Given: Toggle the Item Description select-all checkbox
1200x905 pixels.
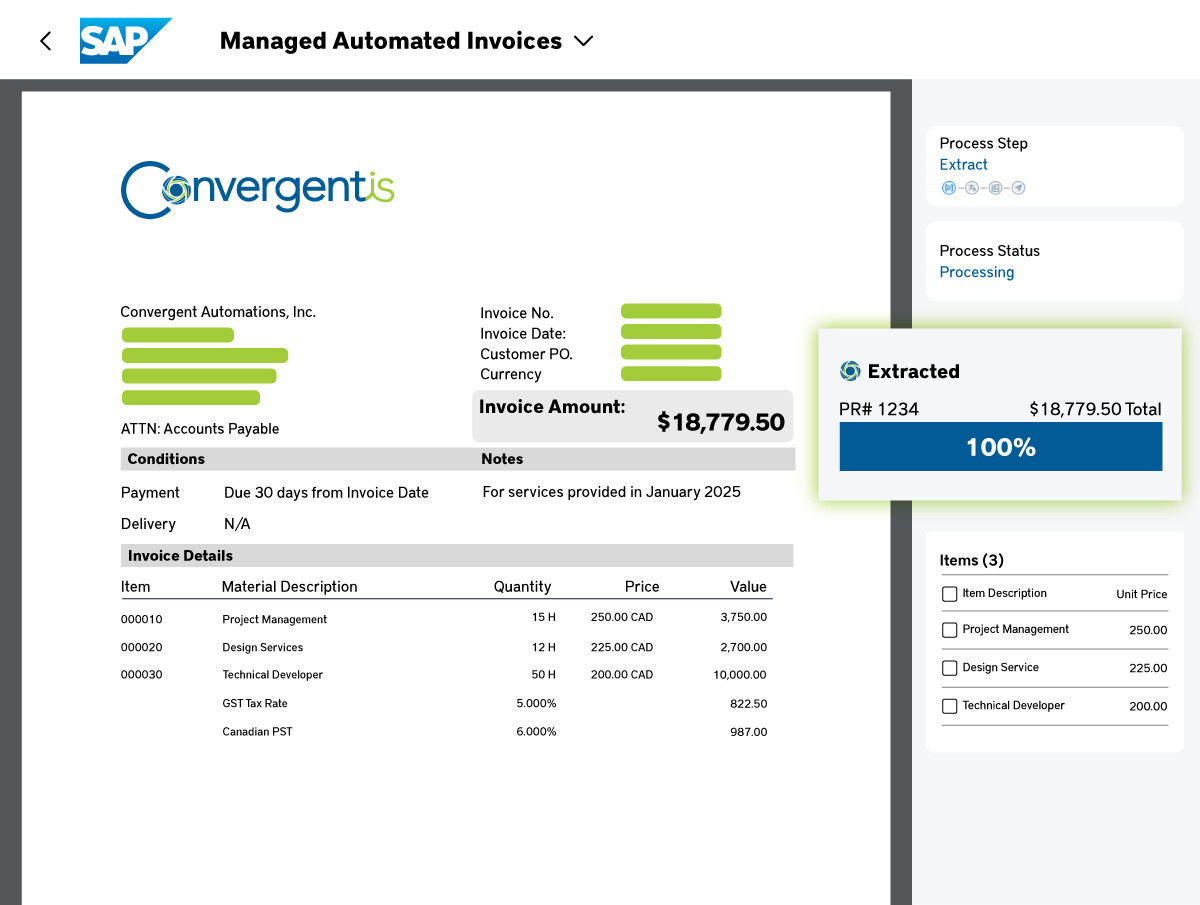Looking at the screenshot, I should point(949,594).
